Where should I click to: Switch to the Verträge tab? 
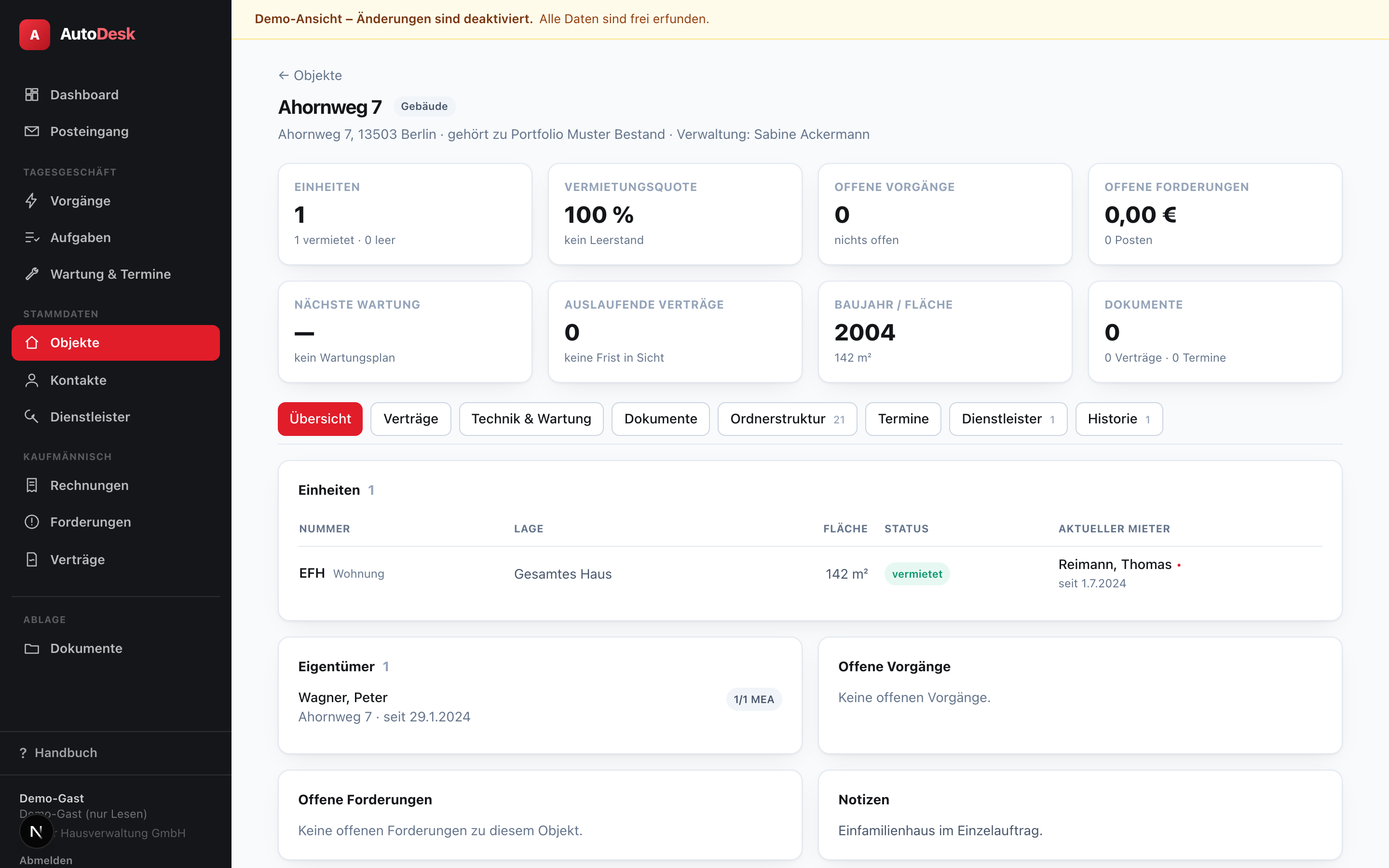click(x=410, y=419)
